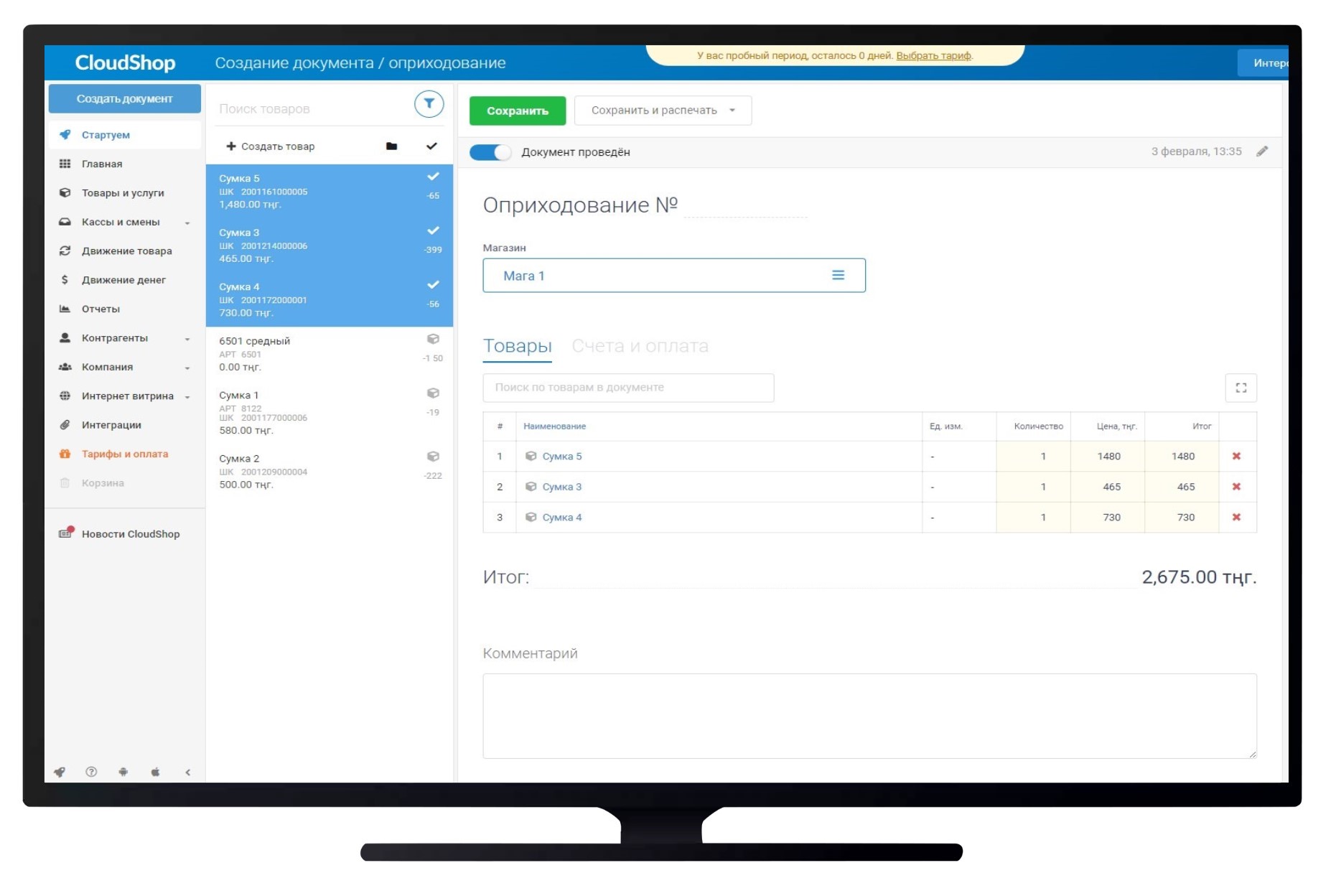Delete the Сумка 4 row from document

[x=1236, y=518]
